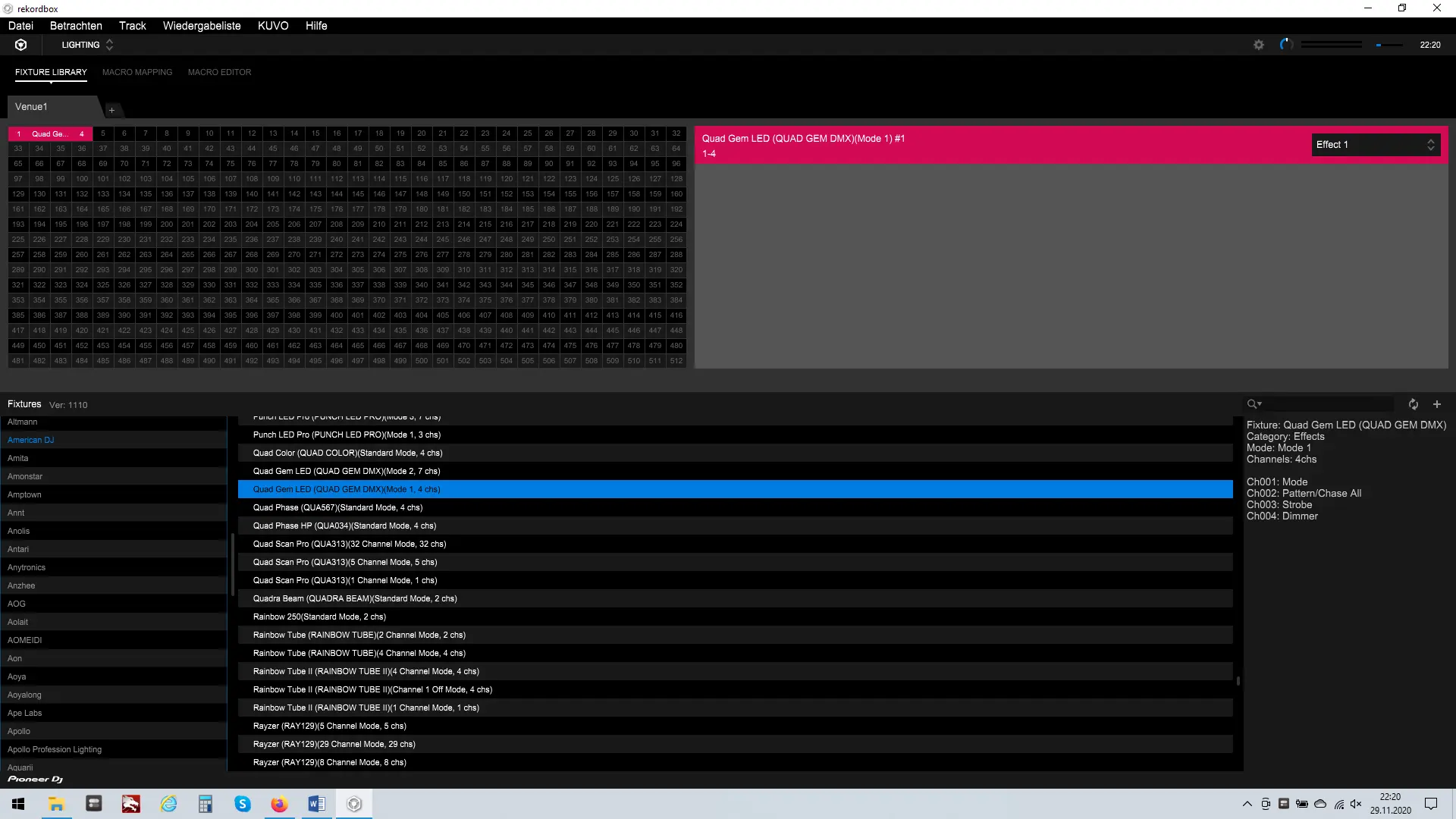The height and width of the screenshot is (819, 1456).
Task: Select Quad Gem fixture on address grid
Action: tap(50, 133)
